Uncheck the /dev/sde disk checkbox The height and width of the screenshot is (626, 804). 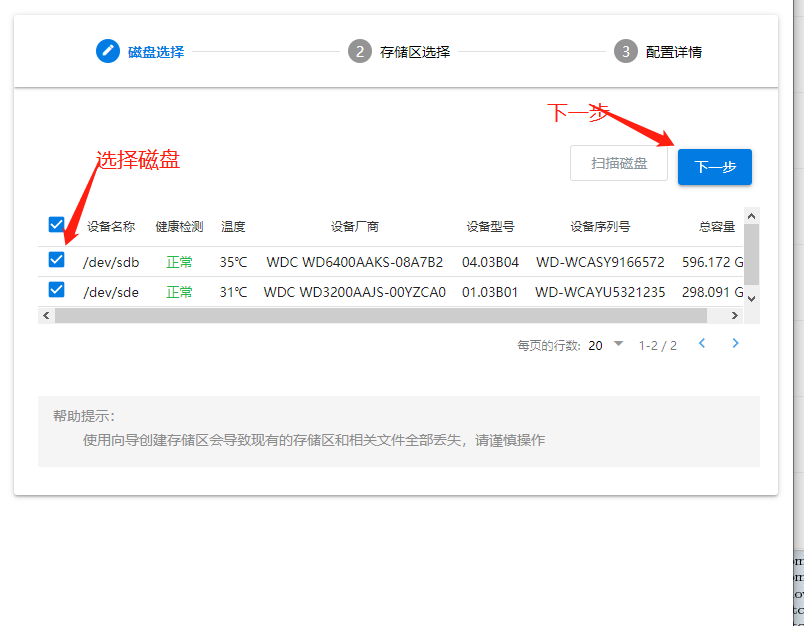tap(57, 291)
